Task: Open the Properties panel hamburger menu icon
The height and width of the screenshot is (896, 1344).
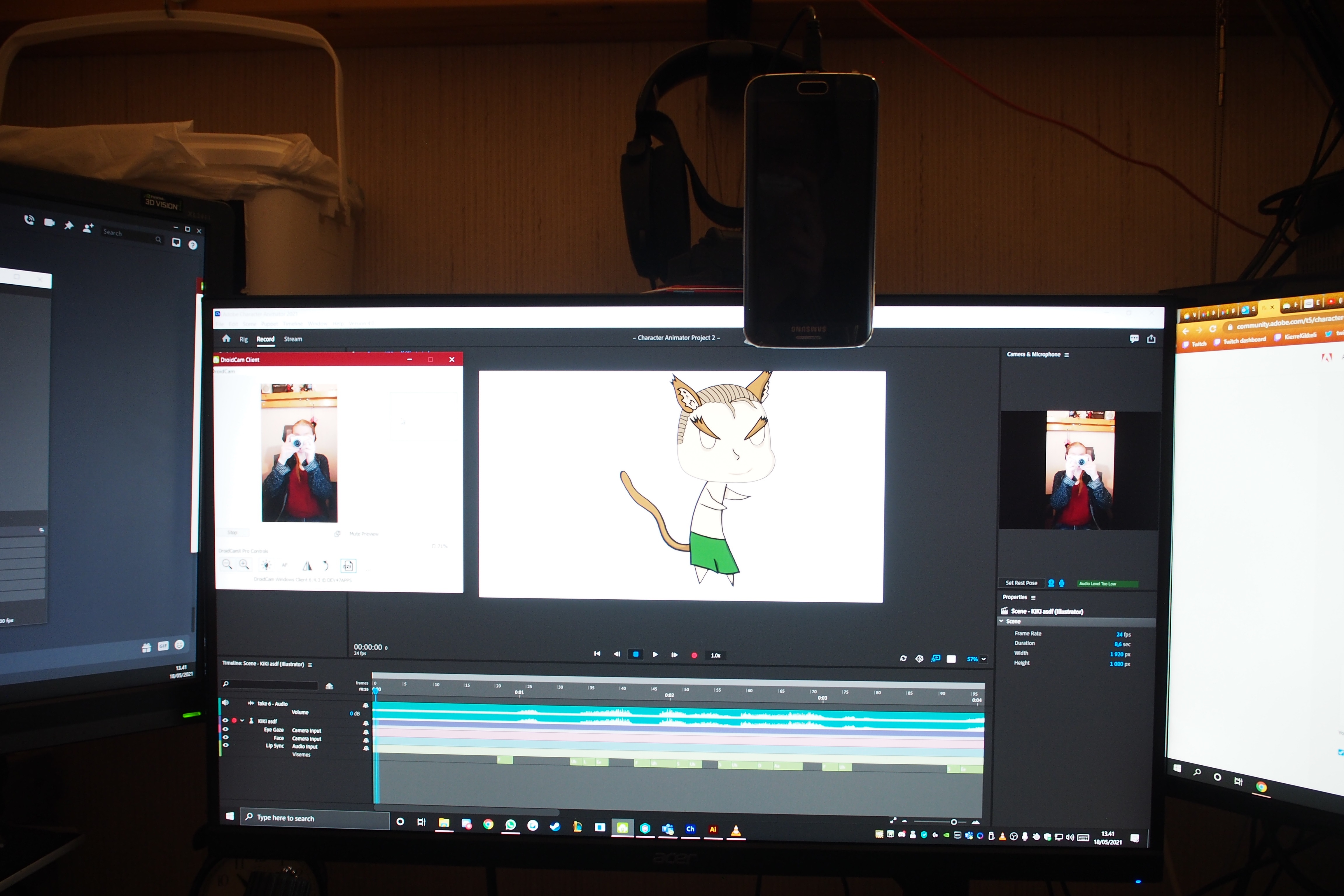Action: tap(1033, 598)
